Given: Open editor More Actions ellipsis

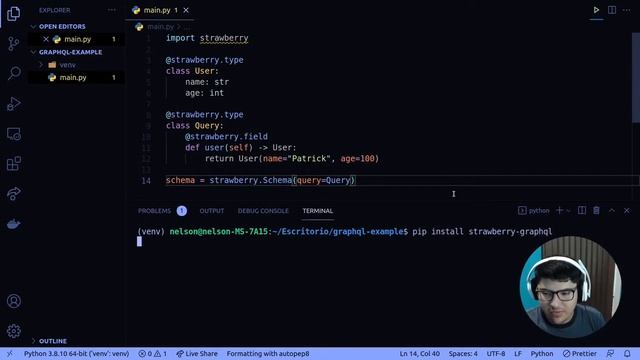Looking at the screenshot, I should tap(627, 10).
